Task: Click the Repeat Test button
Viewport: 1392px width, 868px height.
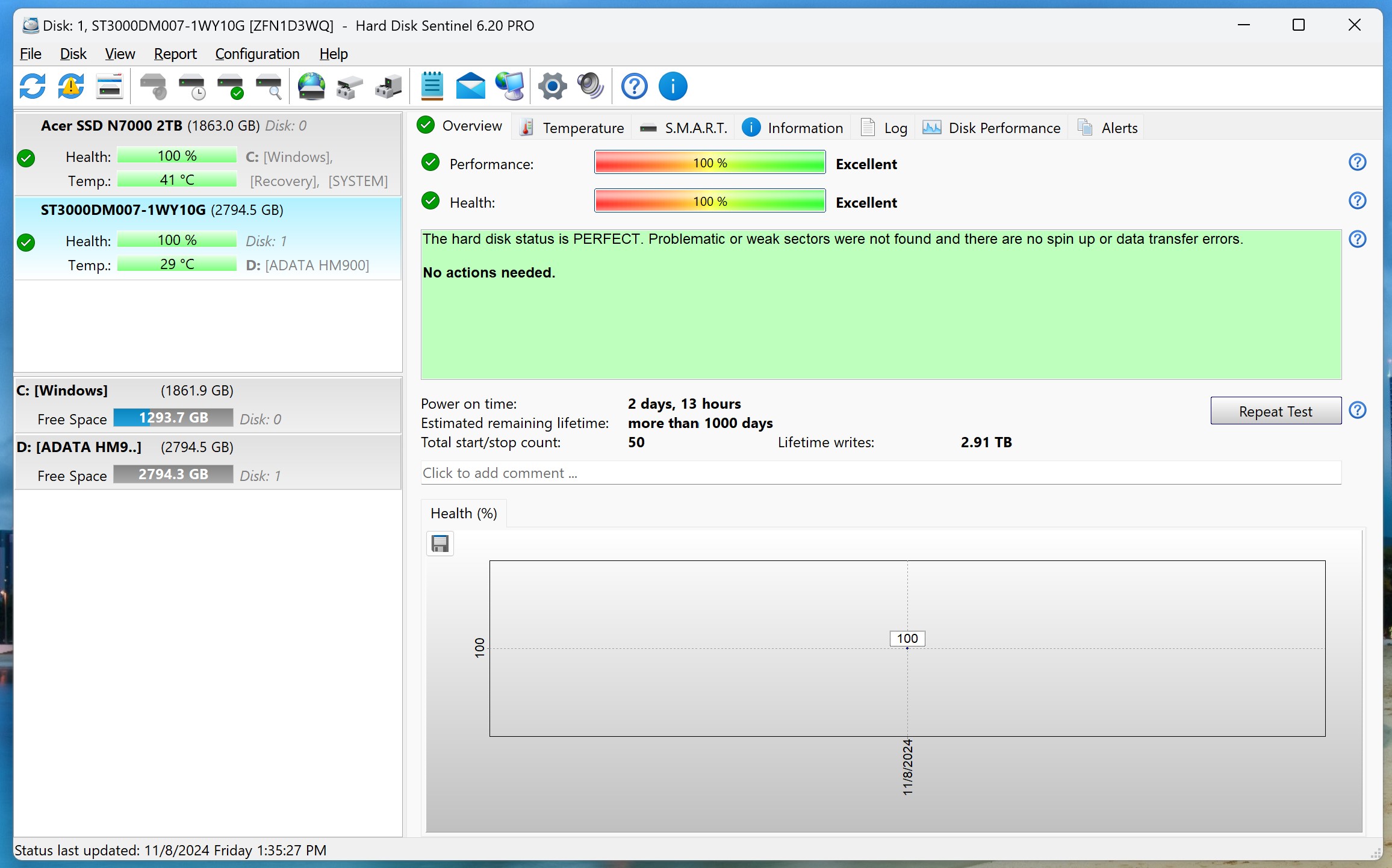Action: tap(1276, 411)
